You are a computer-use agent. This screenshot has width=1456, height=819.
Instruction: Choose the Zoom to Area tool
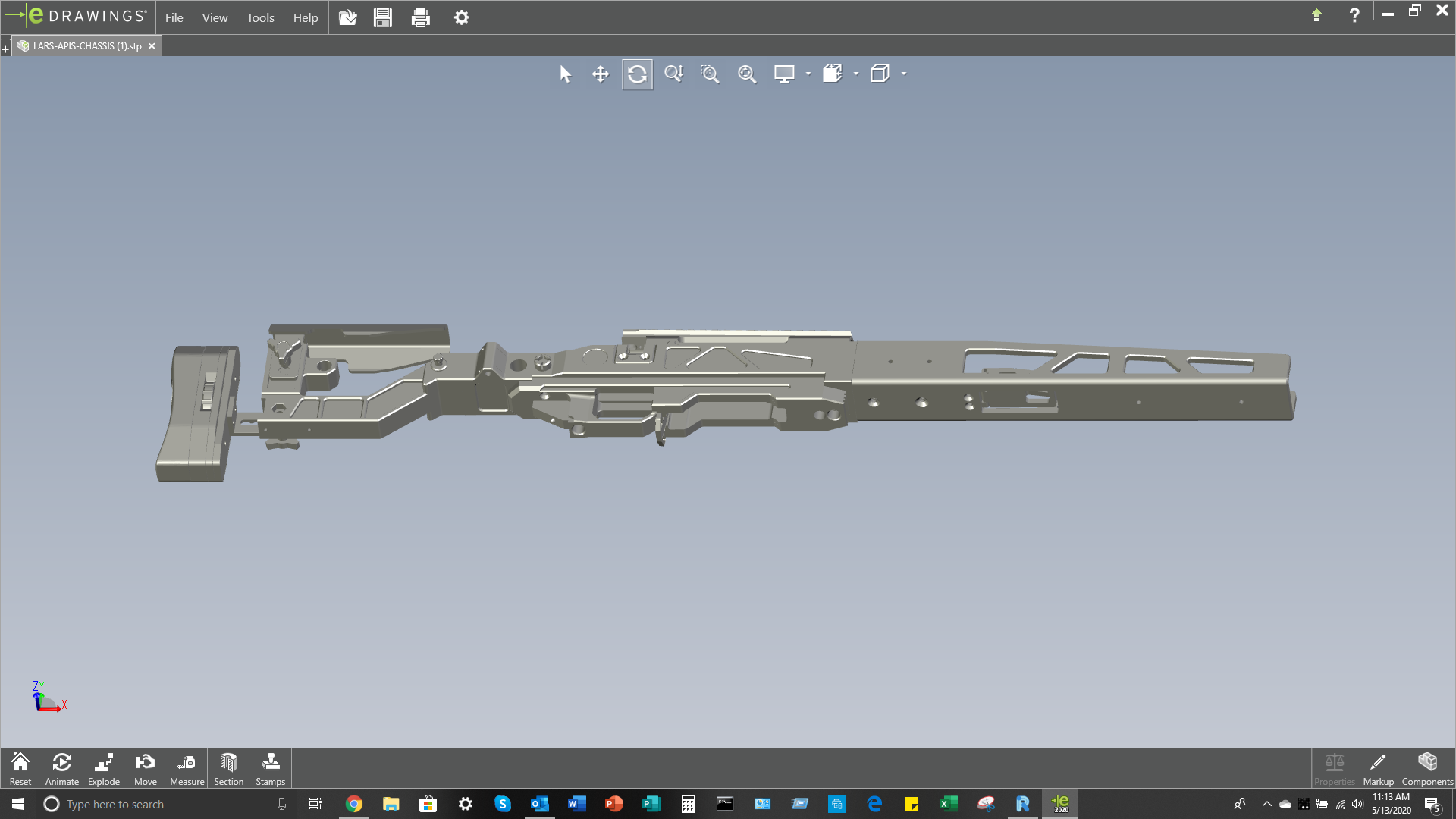(710, 74)
